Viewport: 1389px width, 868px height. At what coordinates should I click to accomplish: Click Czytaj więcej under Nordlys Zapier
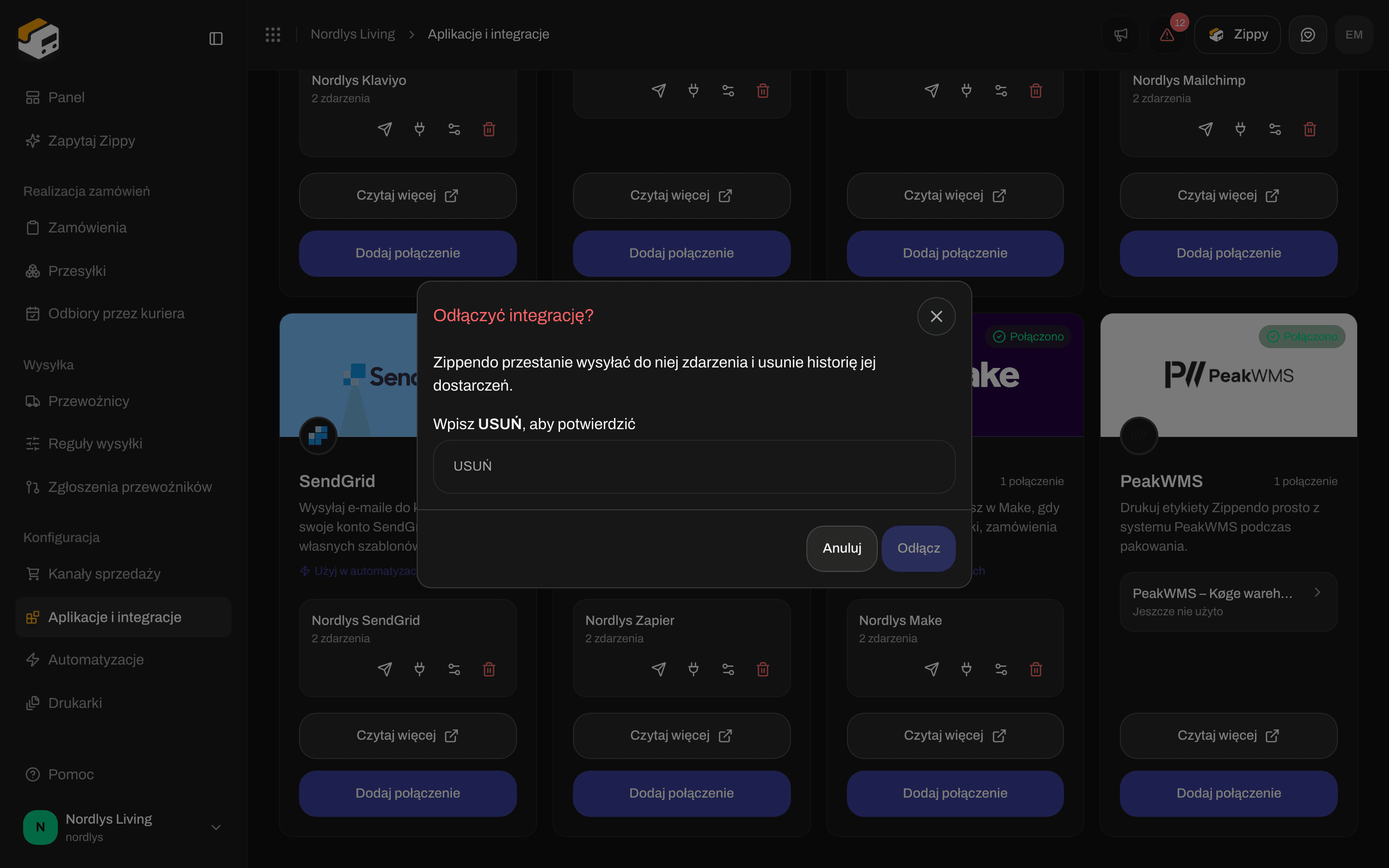pyautogui.click(x=681, y=736)
